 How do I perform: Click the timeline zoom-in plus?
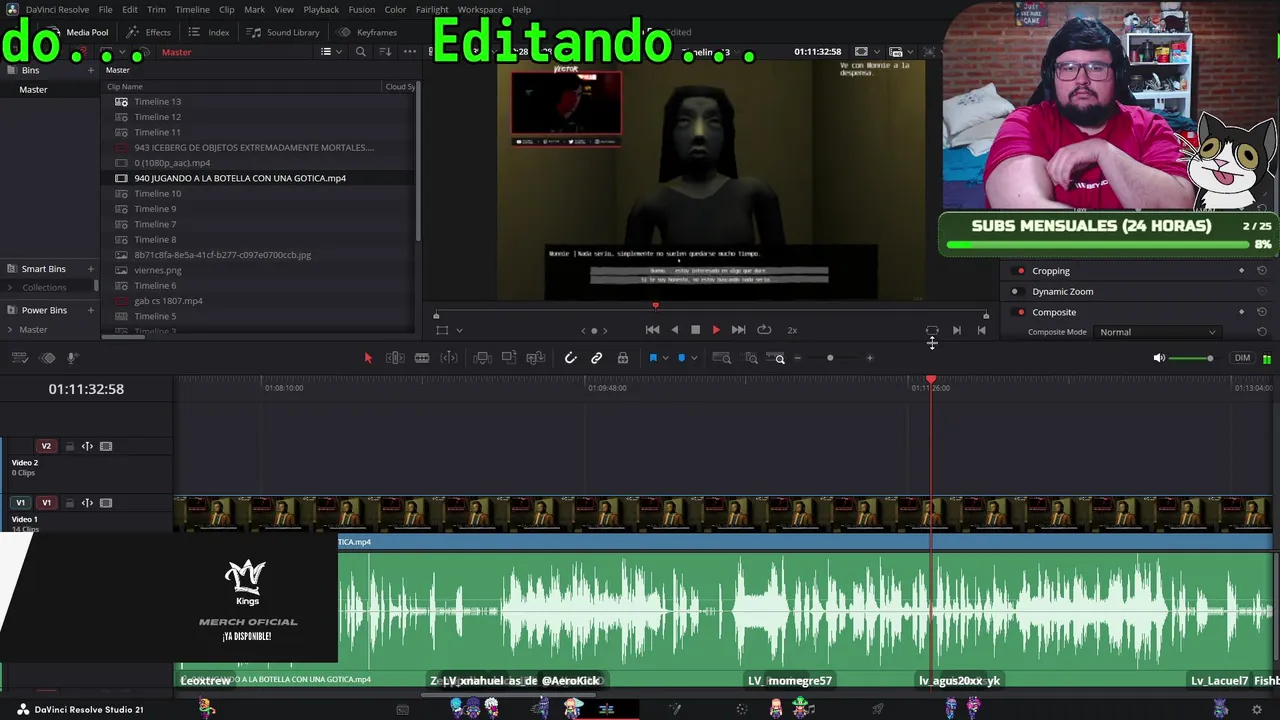pyautogui.click(x=870, y=358)
